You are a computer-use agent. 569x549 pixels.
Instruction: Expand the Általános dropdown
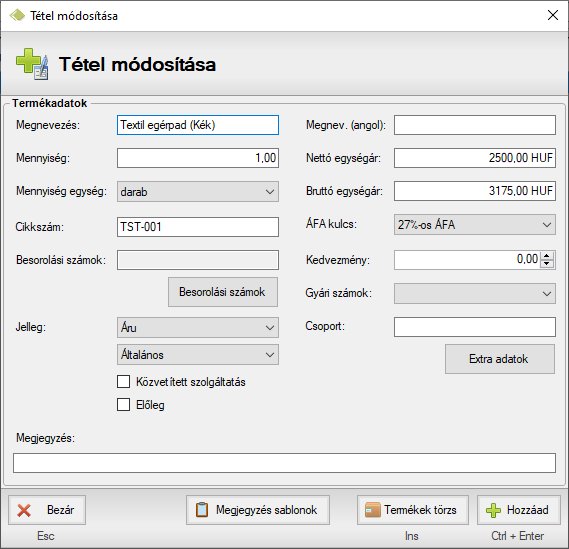pos(198,355)
